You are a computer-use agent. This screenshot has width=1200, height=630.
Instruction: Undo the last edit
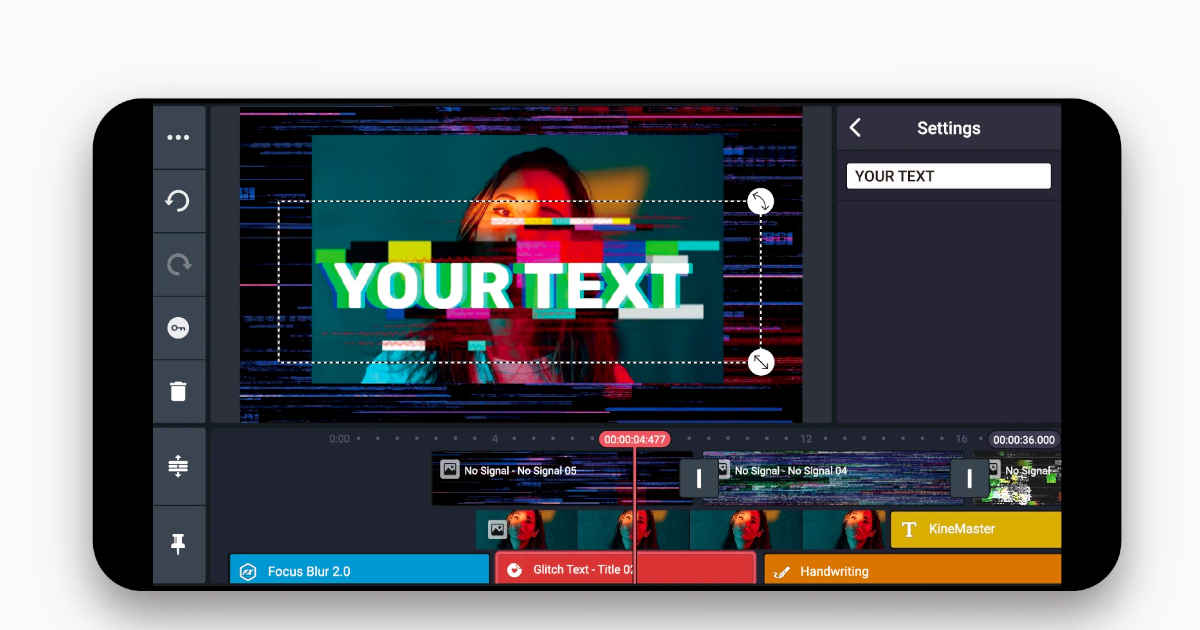179,201
